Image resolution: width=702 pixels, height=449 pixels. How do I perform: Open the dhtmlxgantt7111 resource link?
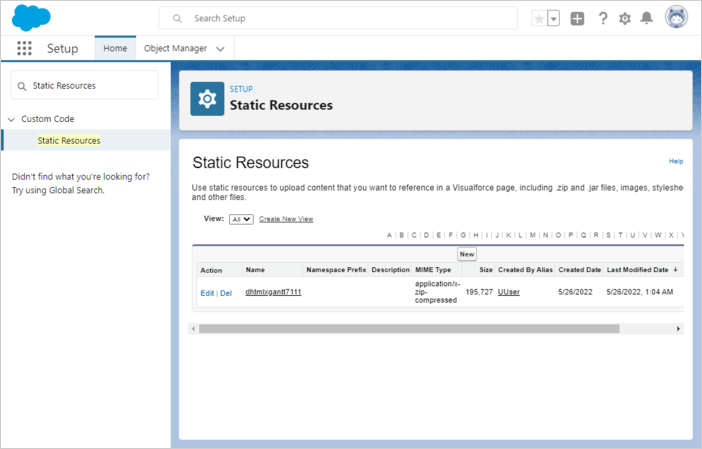click(273, 292)
